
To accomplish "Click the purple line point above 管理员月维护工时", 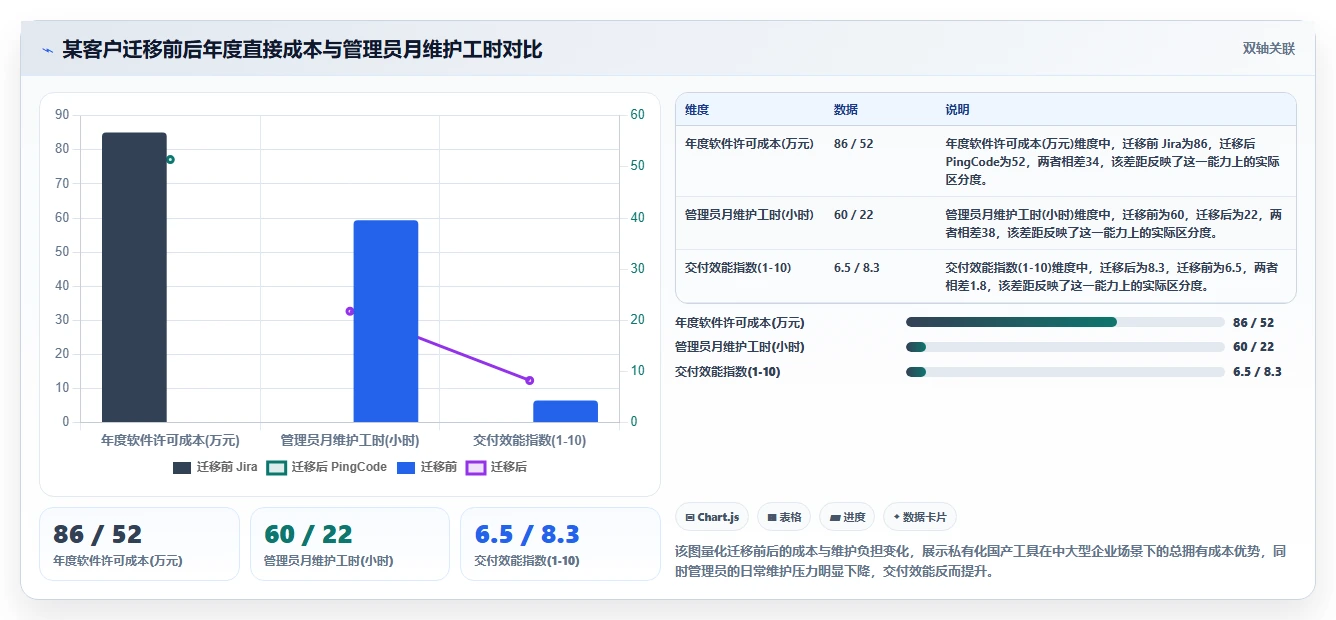I will [349, 311].
